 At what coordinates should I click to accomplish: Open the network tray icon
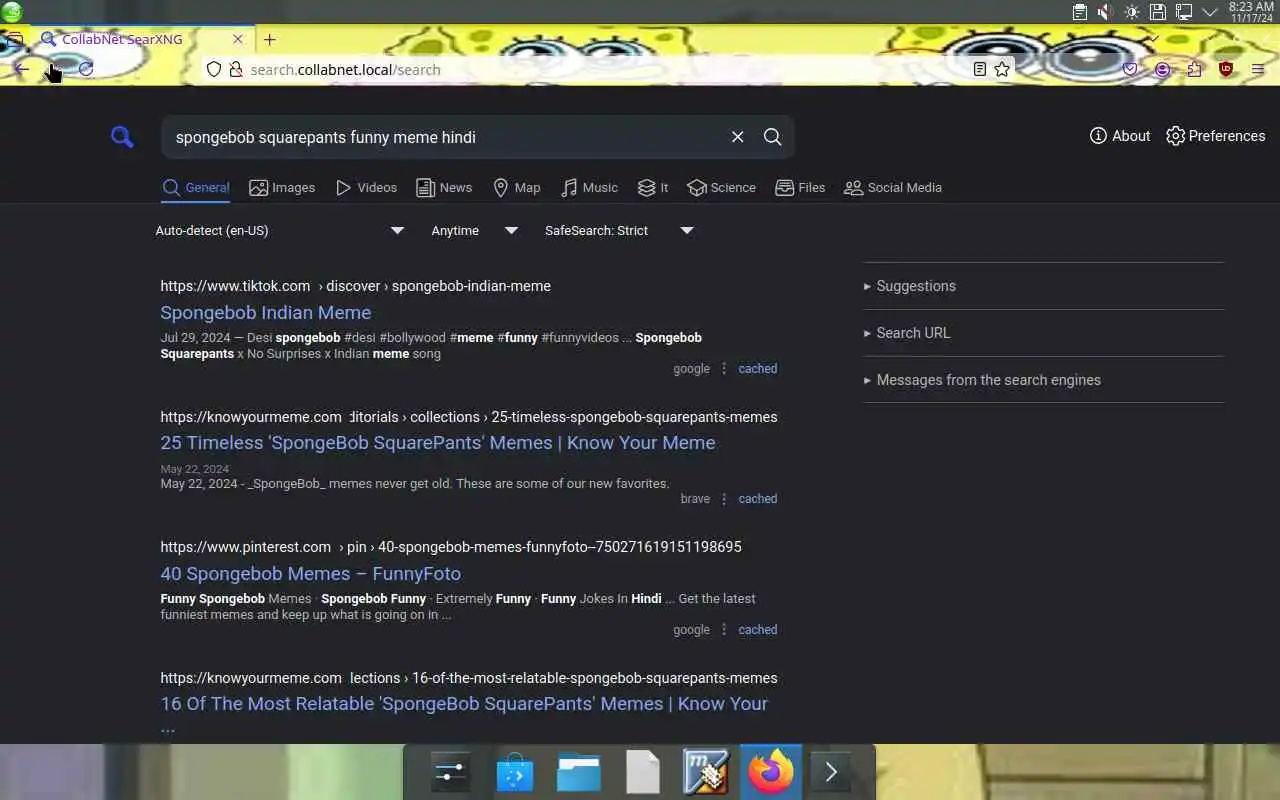coord(1183,12)
